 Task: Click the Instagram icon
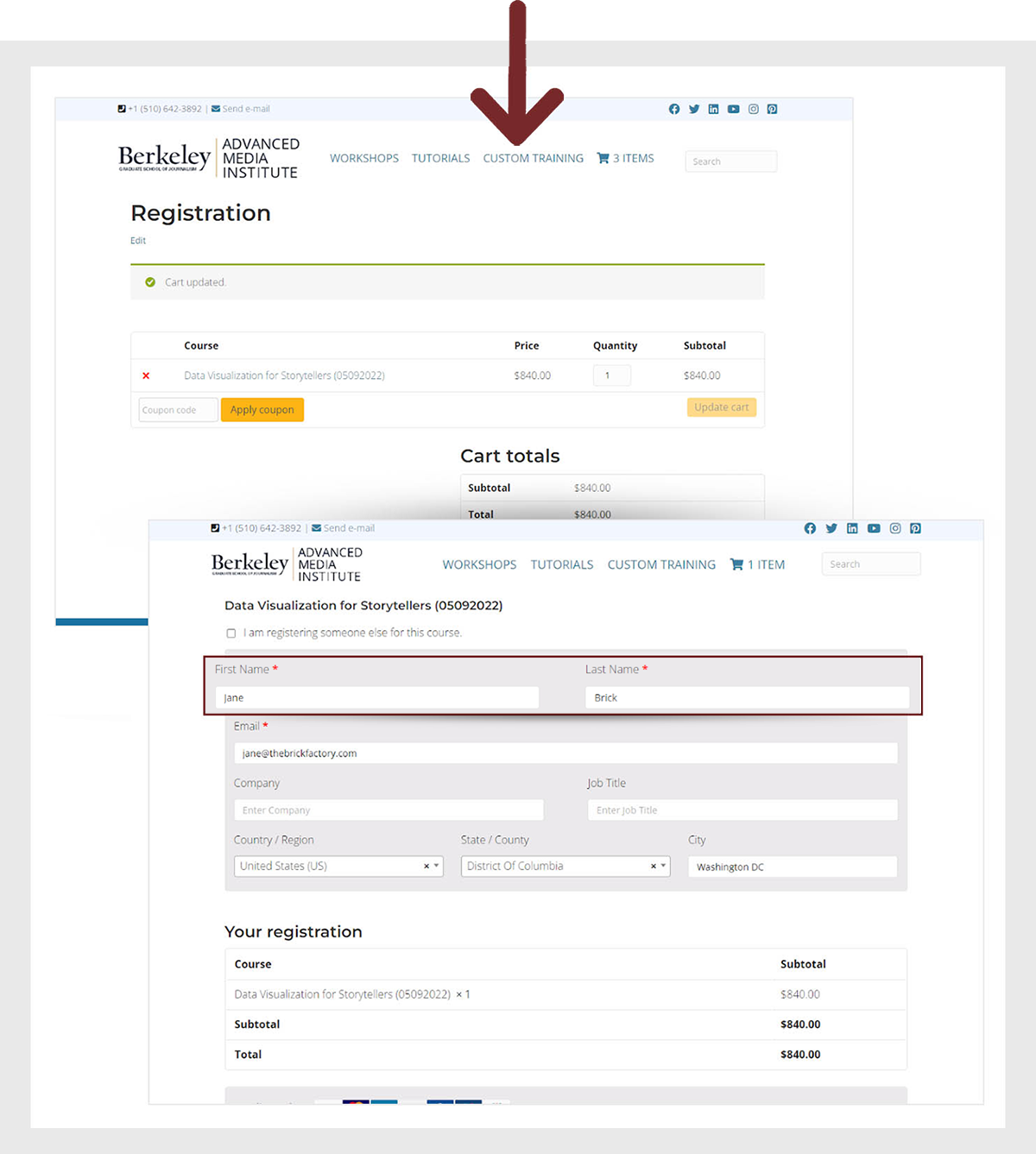coord(753,109)
